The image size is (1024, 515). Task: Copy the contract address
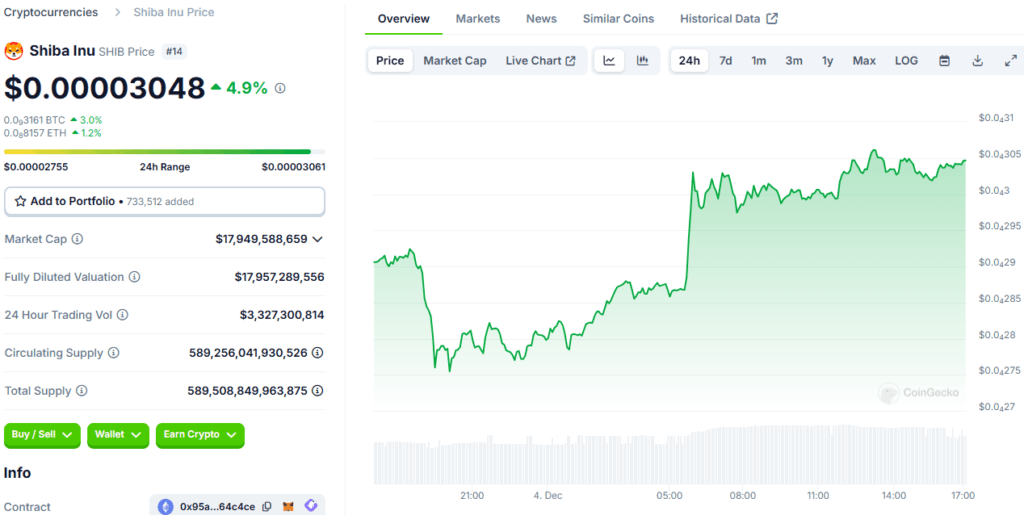pos(266,507)
